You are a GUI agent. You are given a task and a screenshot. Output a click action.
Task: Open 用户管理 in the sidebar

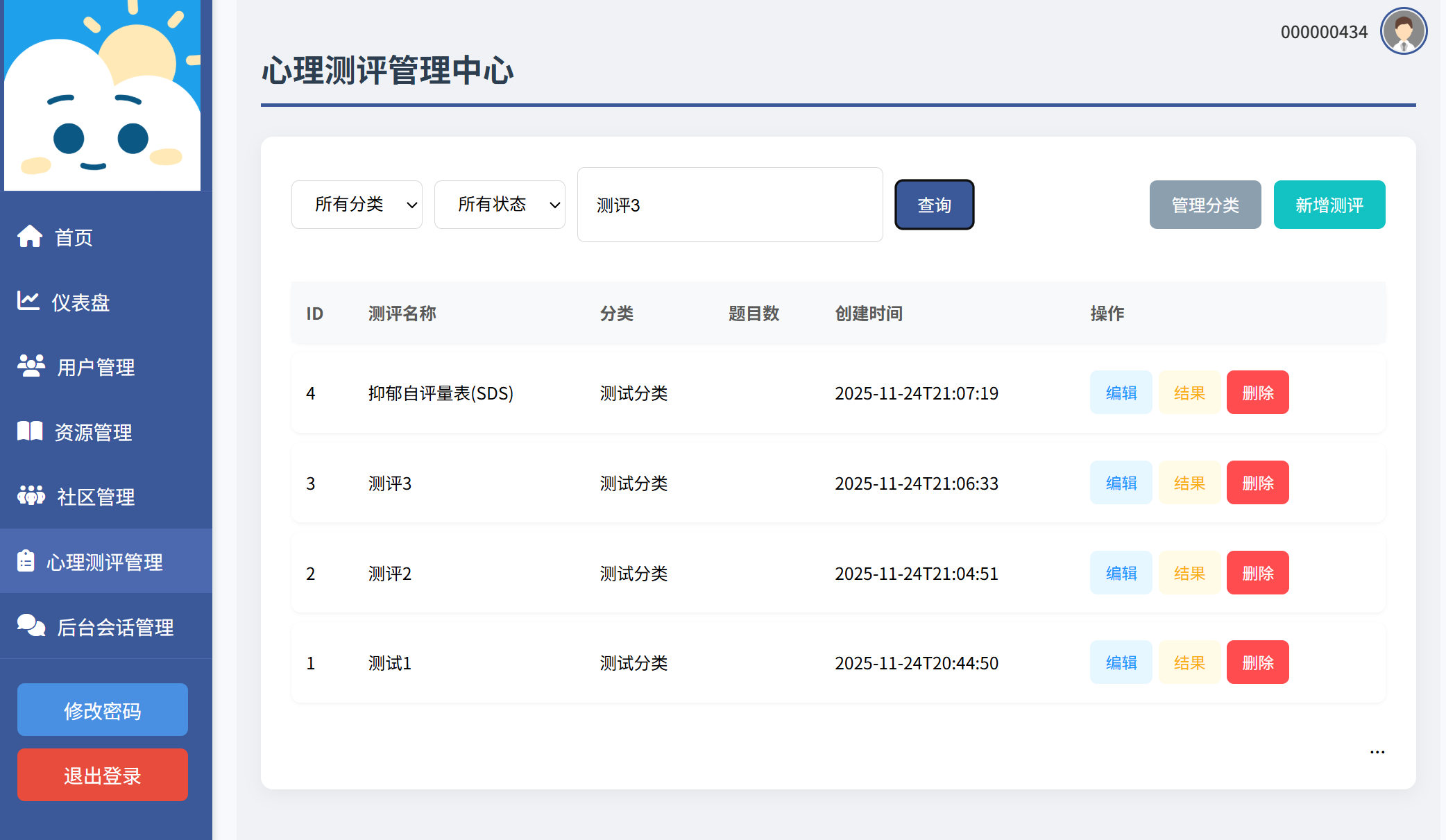(x=96, y=367)
